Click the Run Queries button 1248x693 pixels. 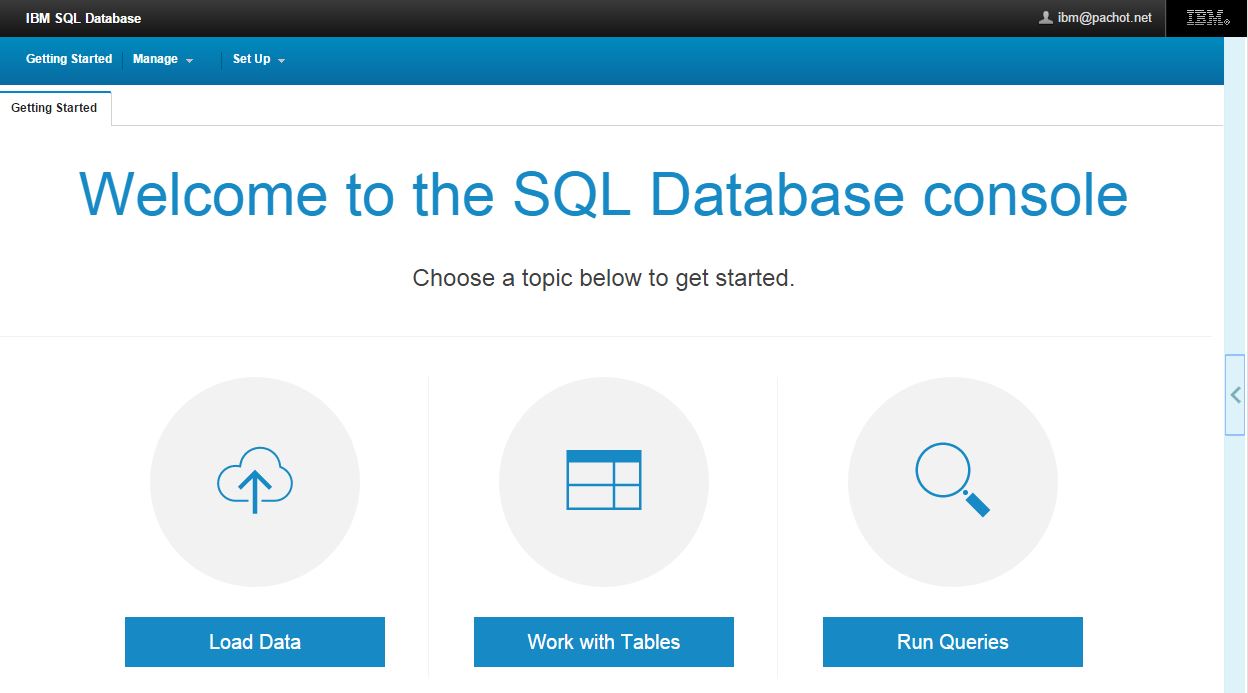pos(953,642)
